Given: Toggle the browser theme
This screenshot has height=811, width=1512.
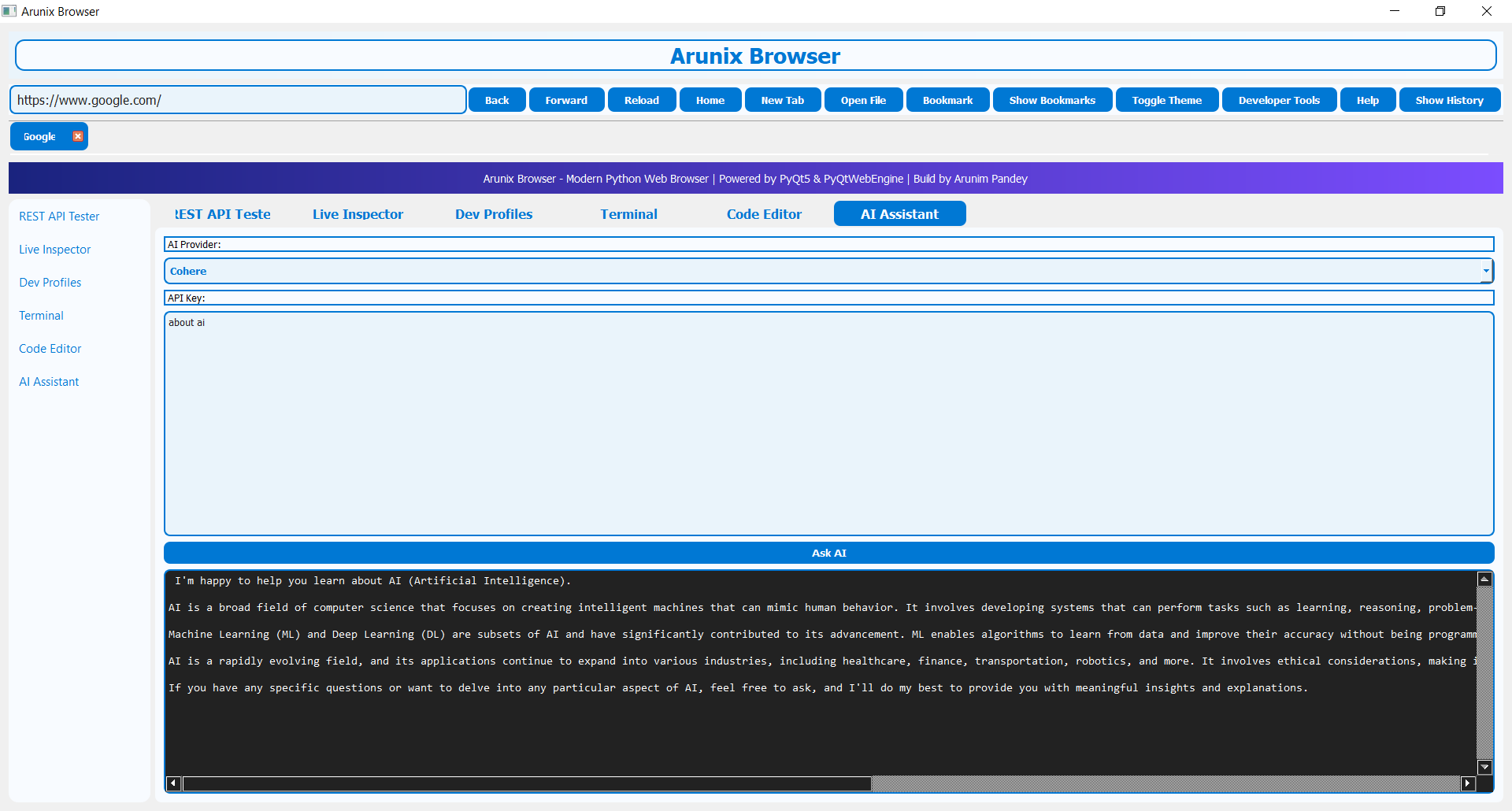Looking at the screenshot, I should point(1166,100).
